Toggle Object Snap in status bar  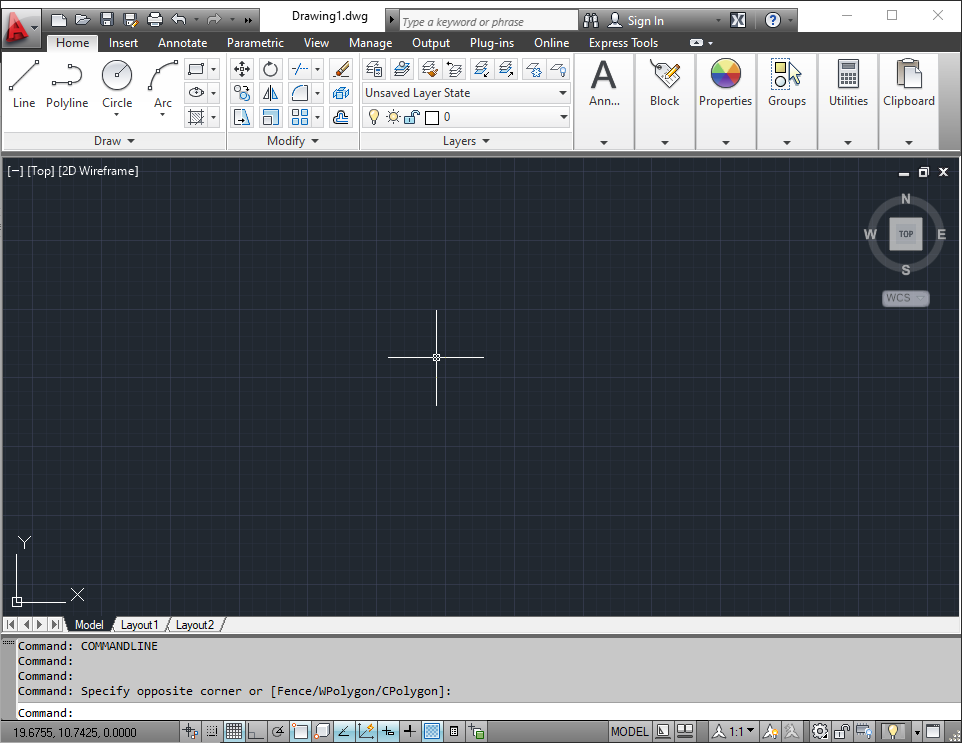pyautogui.click(x=300, y=731)
